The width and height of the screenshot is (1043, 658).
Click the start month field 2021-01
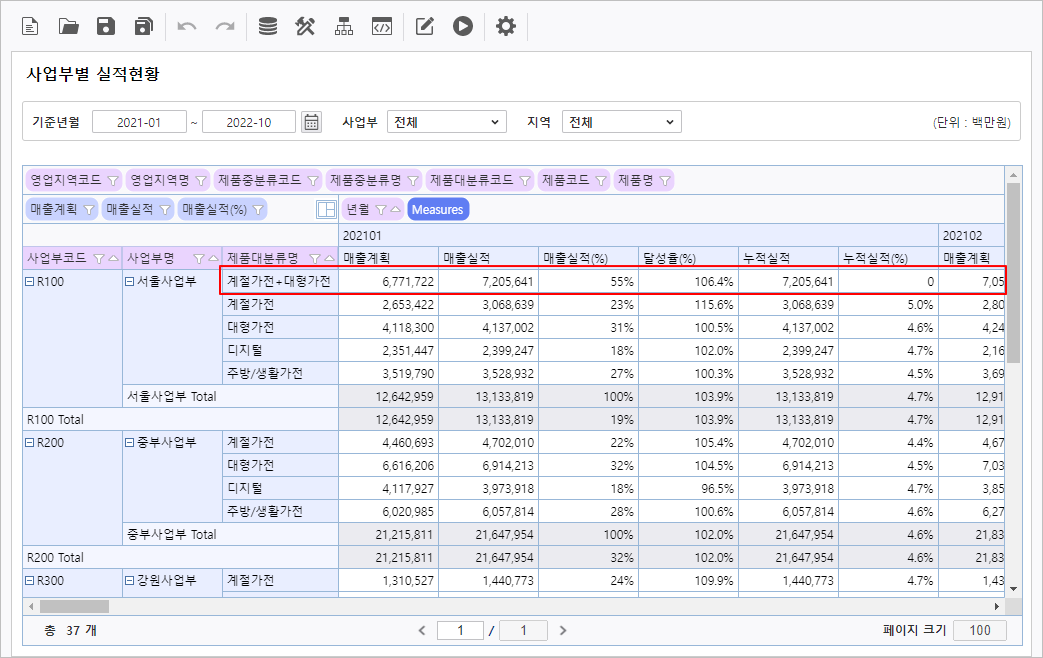(139, 122)
